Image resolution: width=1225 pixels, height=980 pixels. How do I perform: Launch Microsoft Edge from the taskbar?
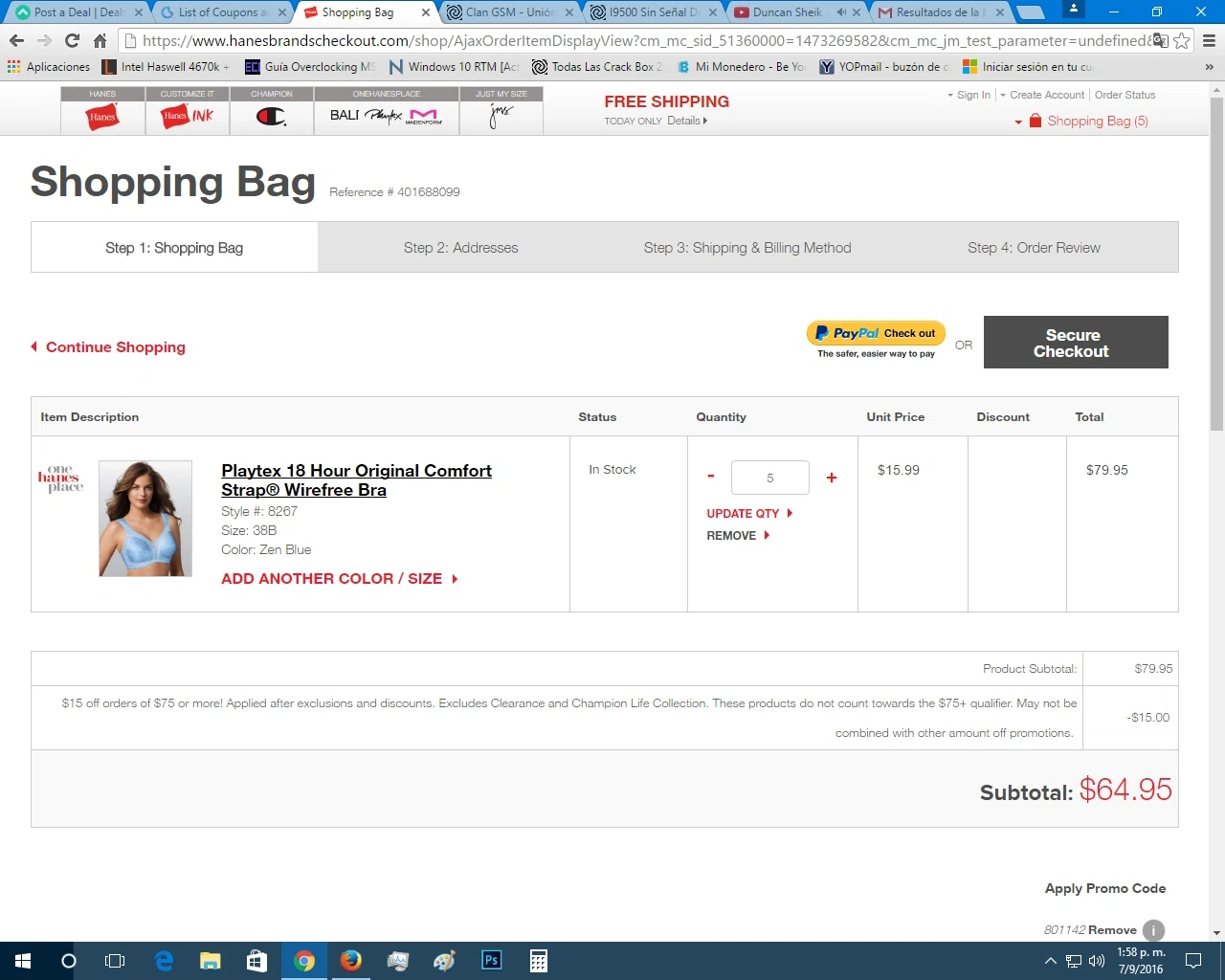click(x=164, y=961)
